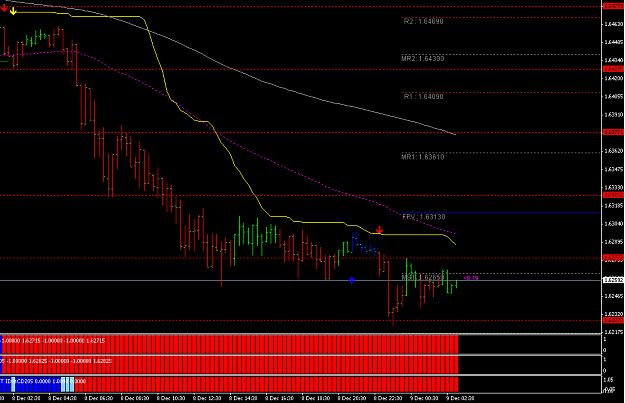Click the 8 Dec 02:00 time label
625x403 pixels.
click(26, 398)
